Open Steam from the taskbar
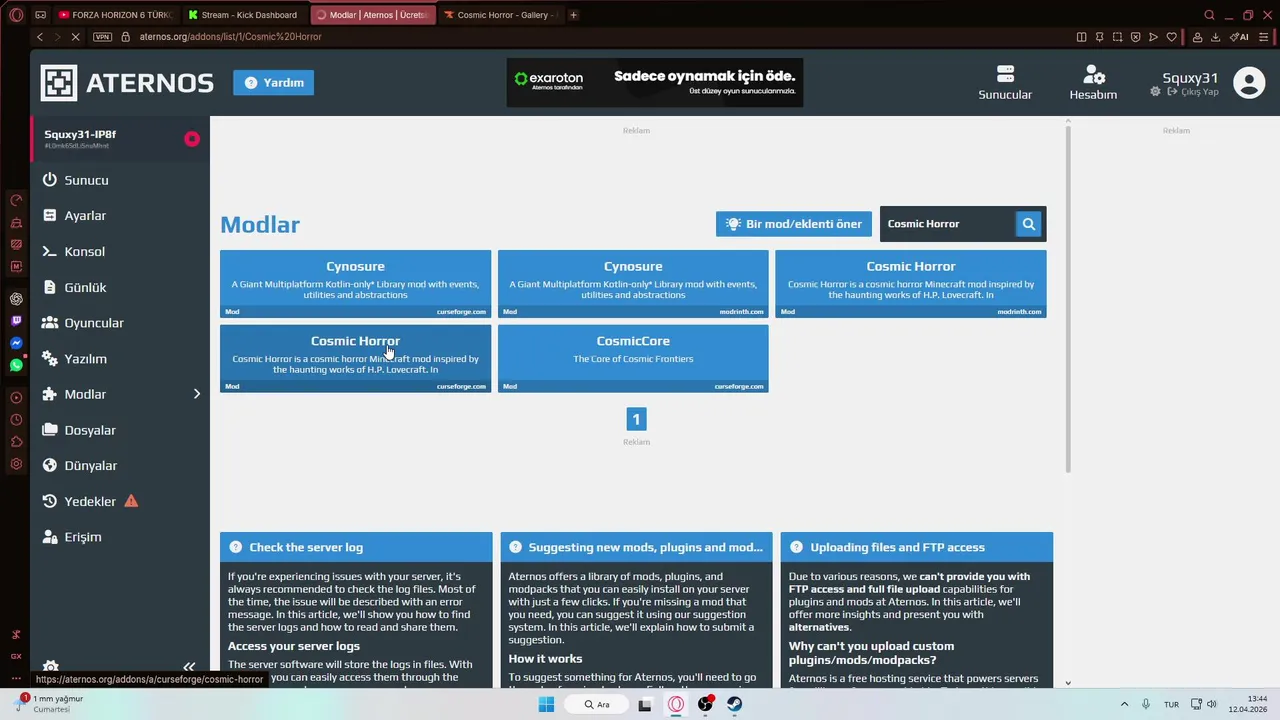The image size is (1280, 720). pyautogui.click(x=734, y=704)
